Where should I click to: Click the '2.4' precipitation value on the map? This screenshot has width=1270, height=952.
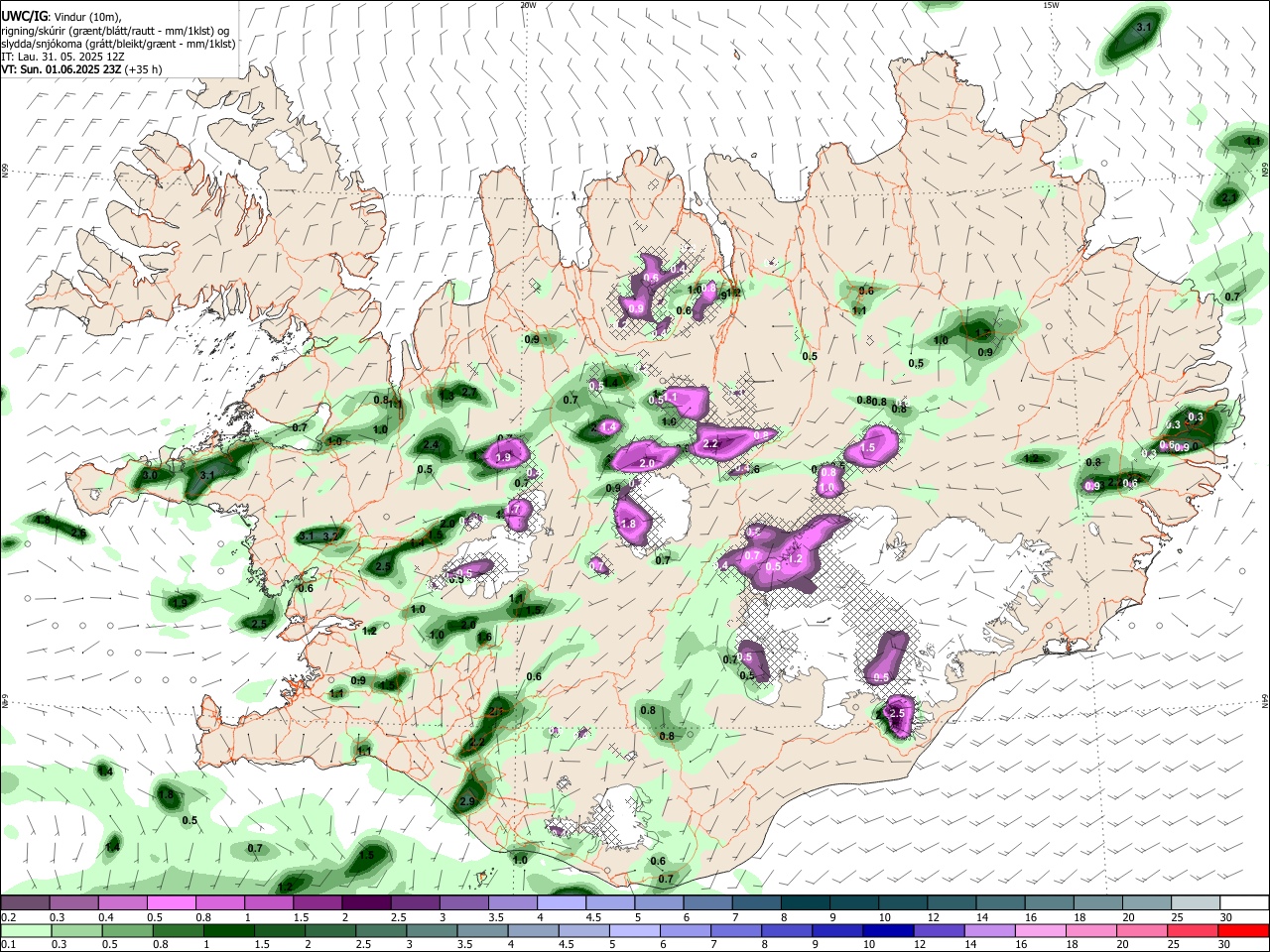coord(432,446)
